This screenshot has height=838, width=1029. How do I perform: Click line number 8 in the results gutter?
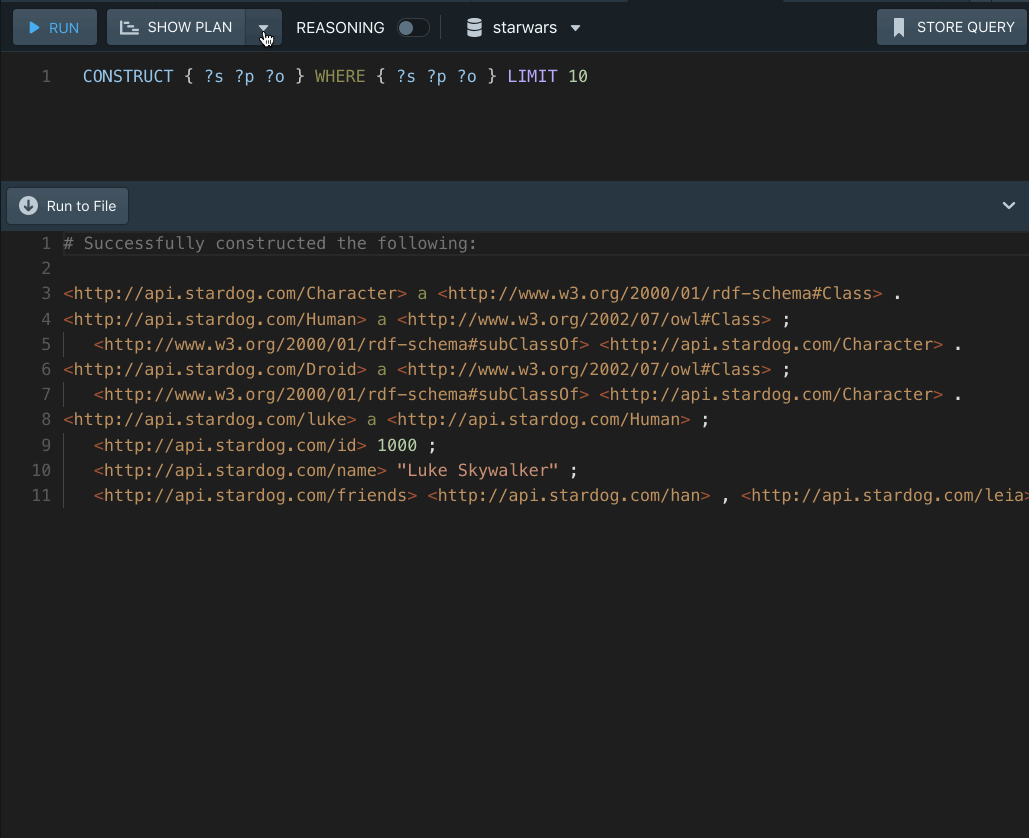pyautogui.click(x=45, y=420)
